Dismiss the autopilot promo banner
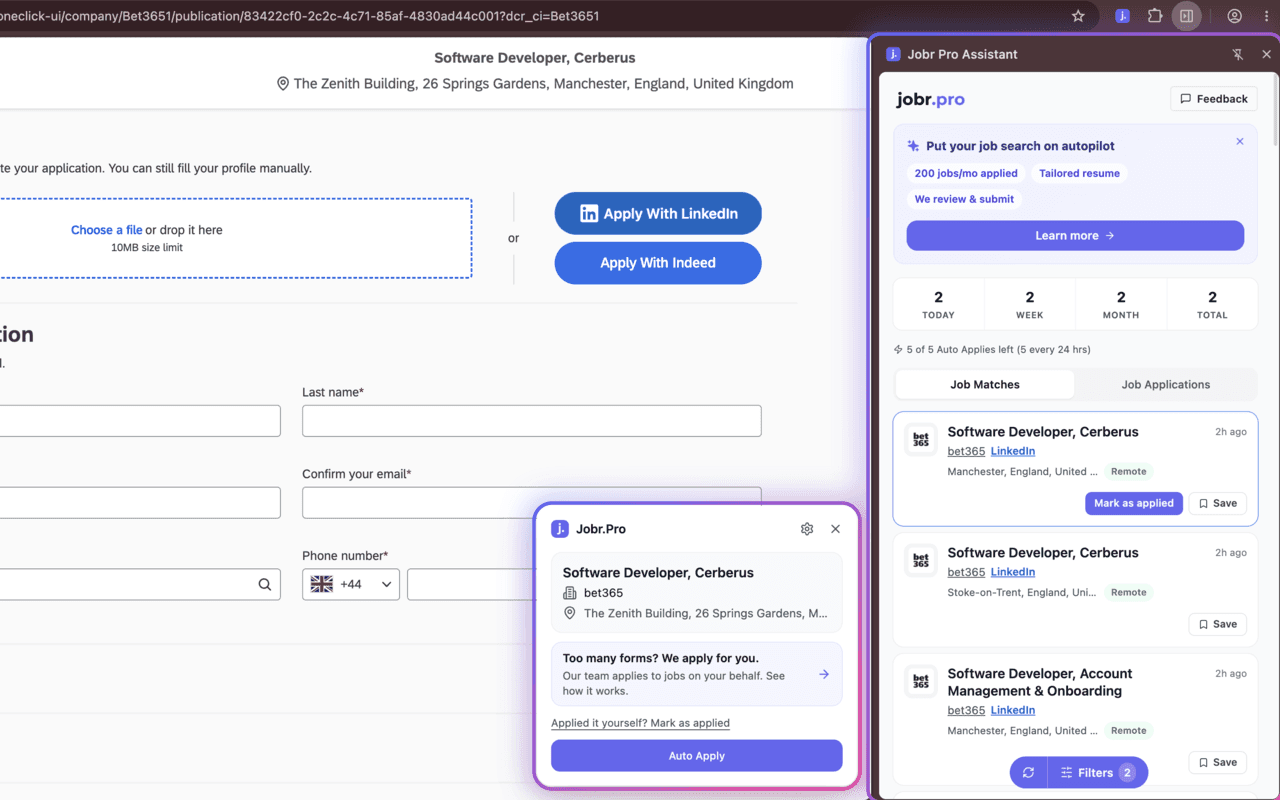This screenshot has width=1280, height=800. pos(1240,142)
